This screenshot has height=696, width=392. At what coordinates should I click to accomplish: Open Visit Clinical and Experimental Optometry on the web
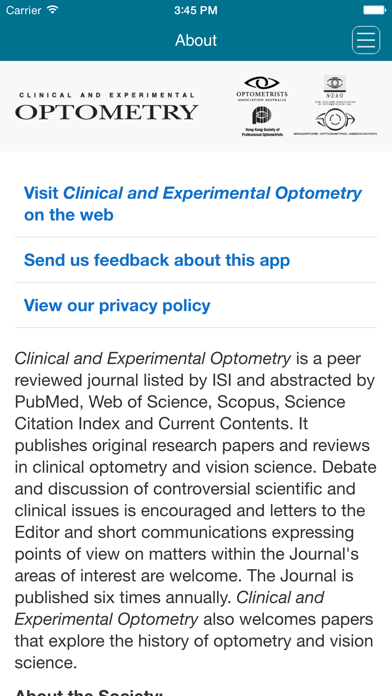(x=196, y=204)
